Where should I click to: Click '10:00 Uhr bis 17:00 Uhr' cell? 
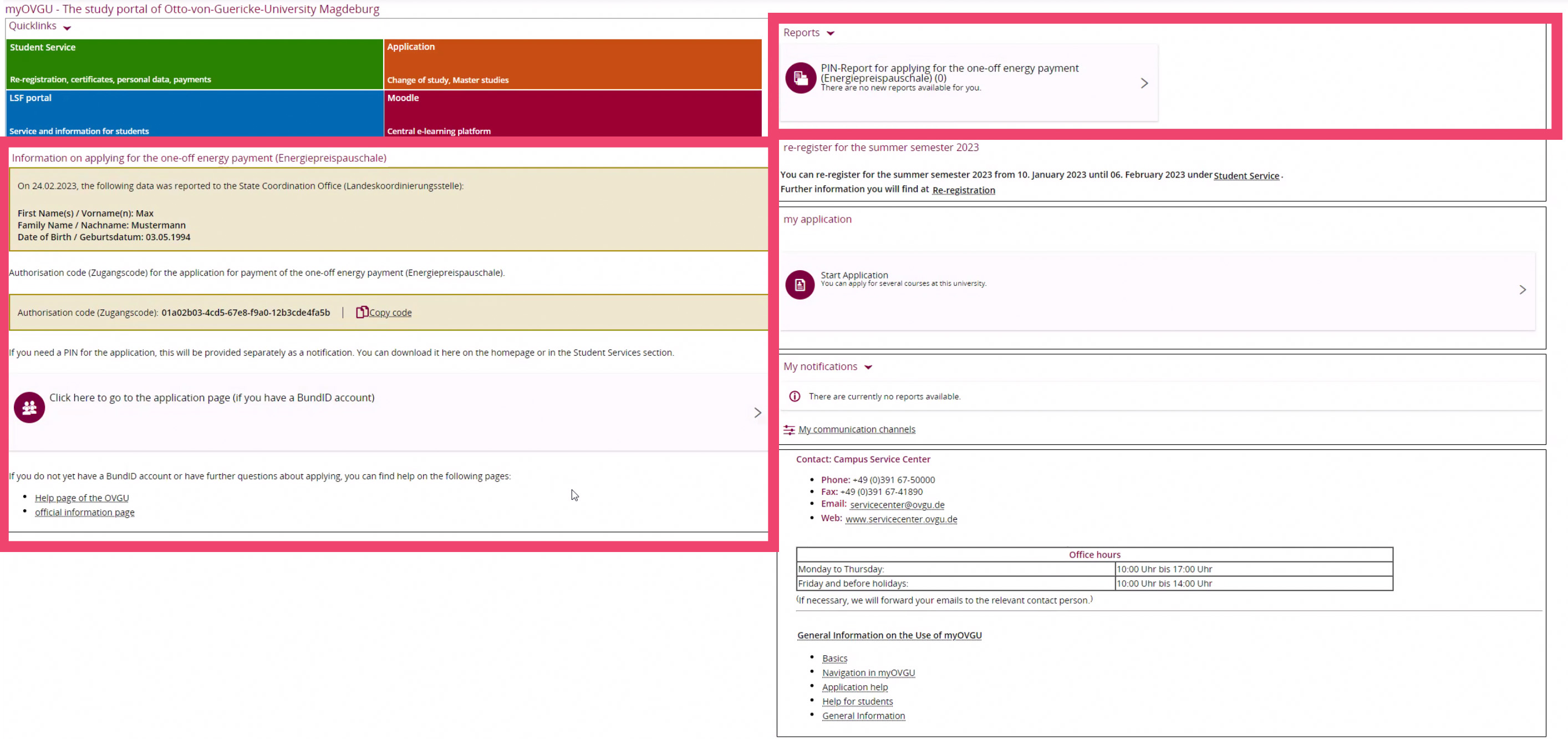(1254, 569)
